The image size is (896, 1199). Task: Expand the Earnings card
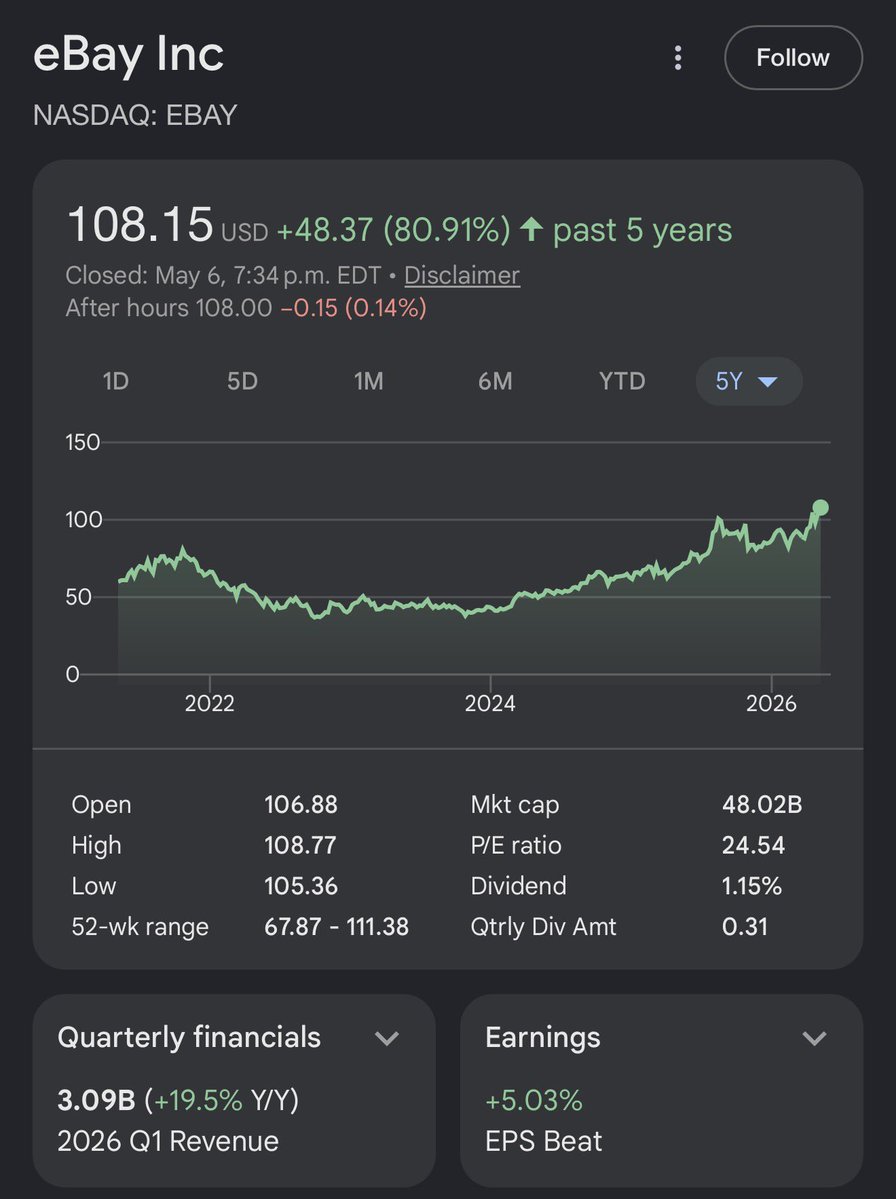click(814, 1038)
